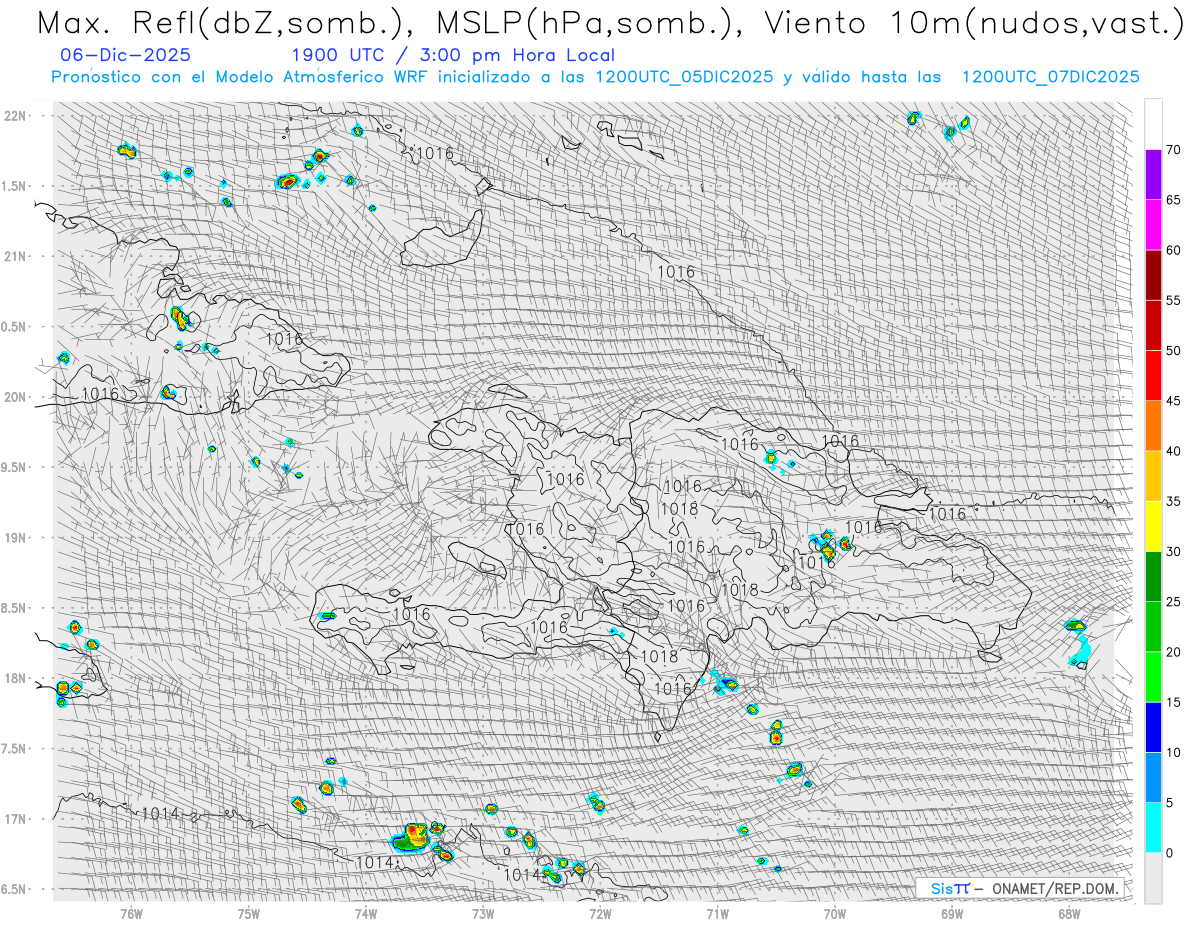Click the '35' value on the color scale
The image size is (1200, 927).
1174,501
